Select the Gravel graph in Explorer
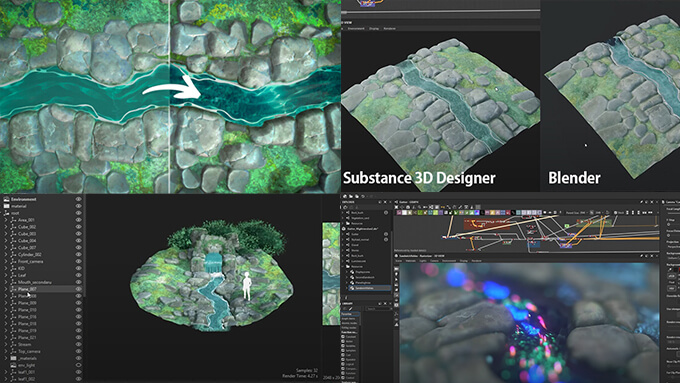680x383 pixels. [355, 245]
